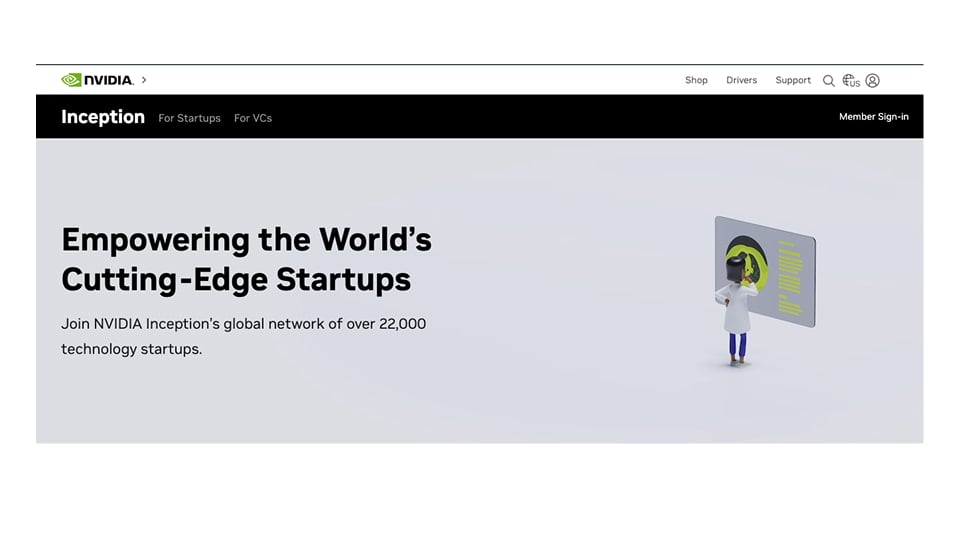Select the For Startups menu item
The height and width of the screenshot is (540, 960).
[189, 118]
